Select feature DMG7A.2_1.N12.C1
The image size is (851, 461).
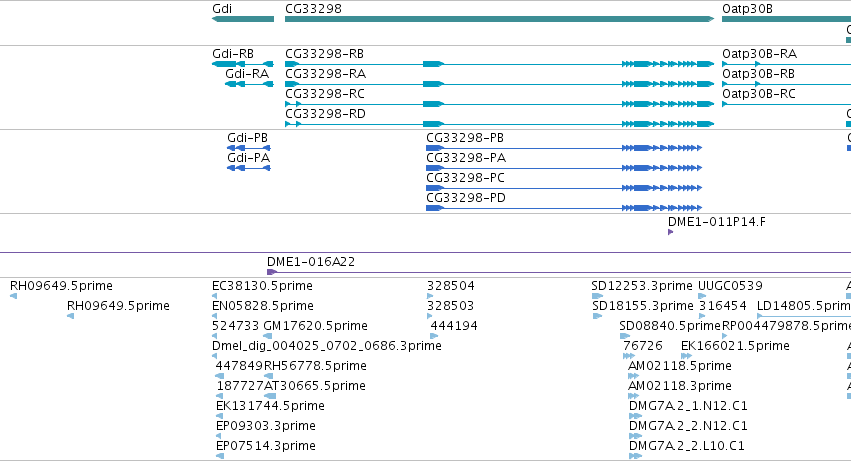pyautogui.click(x=688, y=406)
